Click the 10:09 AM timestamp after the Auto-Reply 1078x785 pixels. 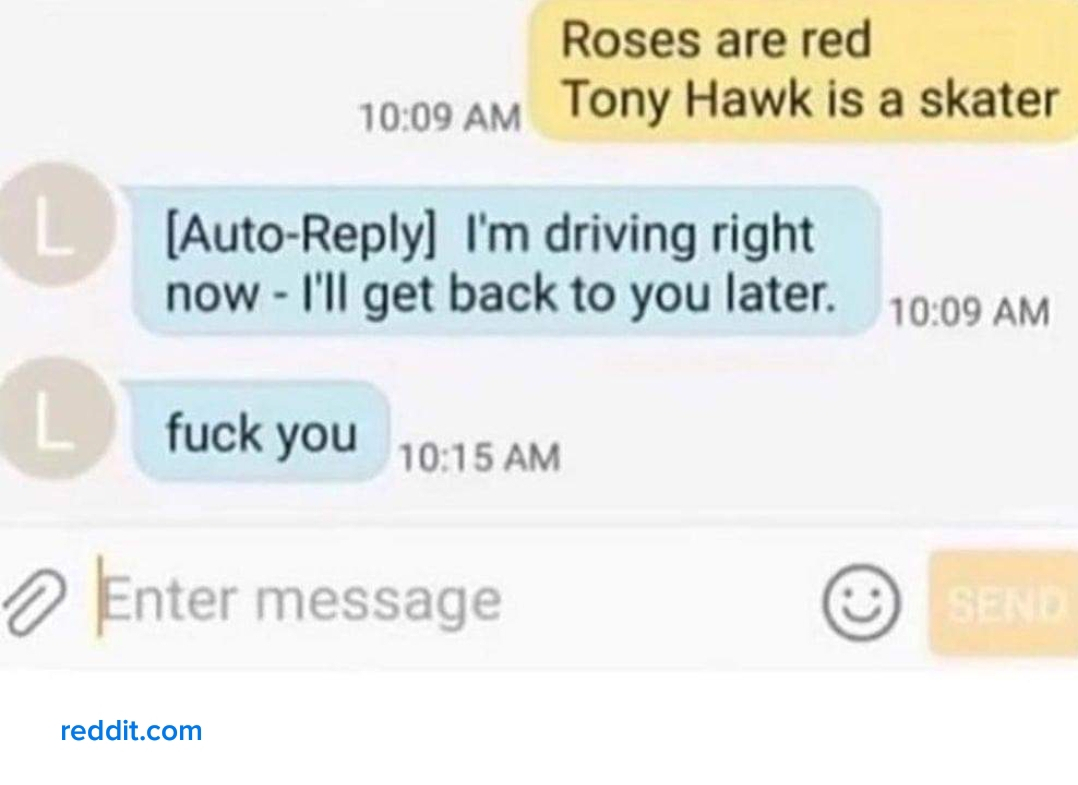(x=969, y=312)
